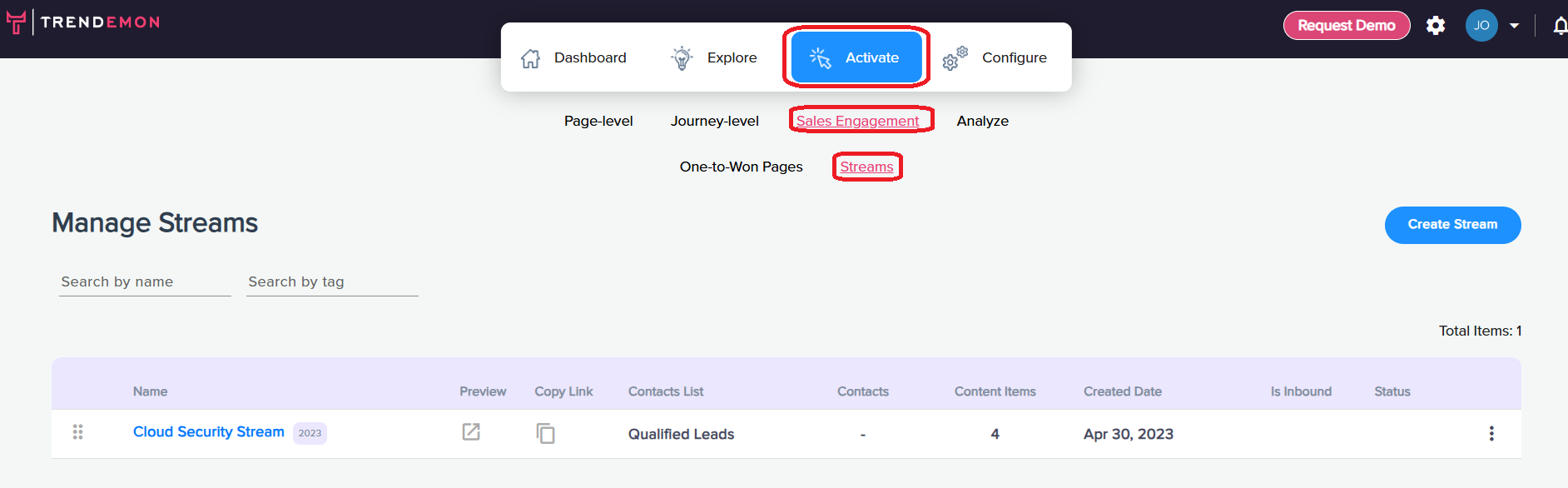Select Journey-level in the submenu
Screen dimensions: 1568x488
pos(715,121)
